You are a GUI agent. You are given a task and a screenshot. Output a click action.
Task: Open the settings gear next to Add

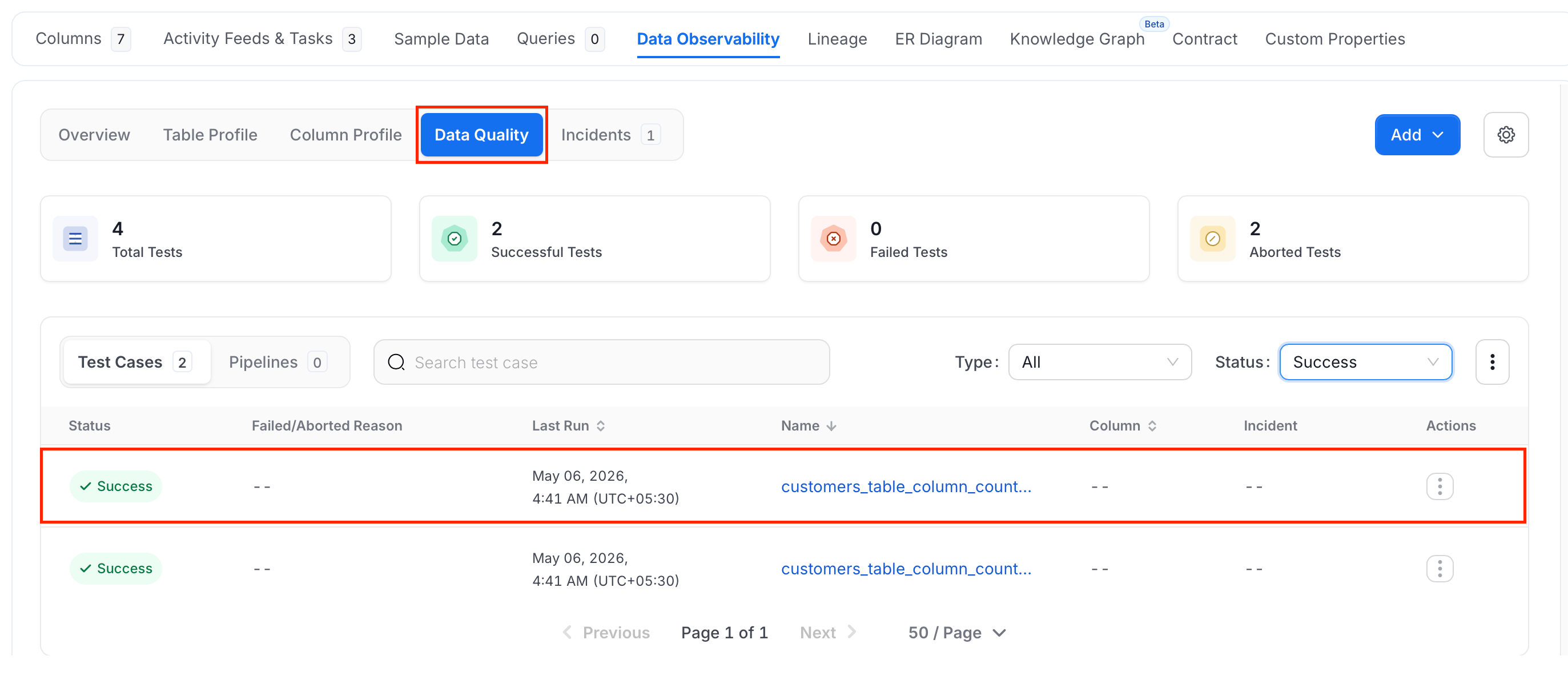tap(1505, 135)
